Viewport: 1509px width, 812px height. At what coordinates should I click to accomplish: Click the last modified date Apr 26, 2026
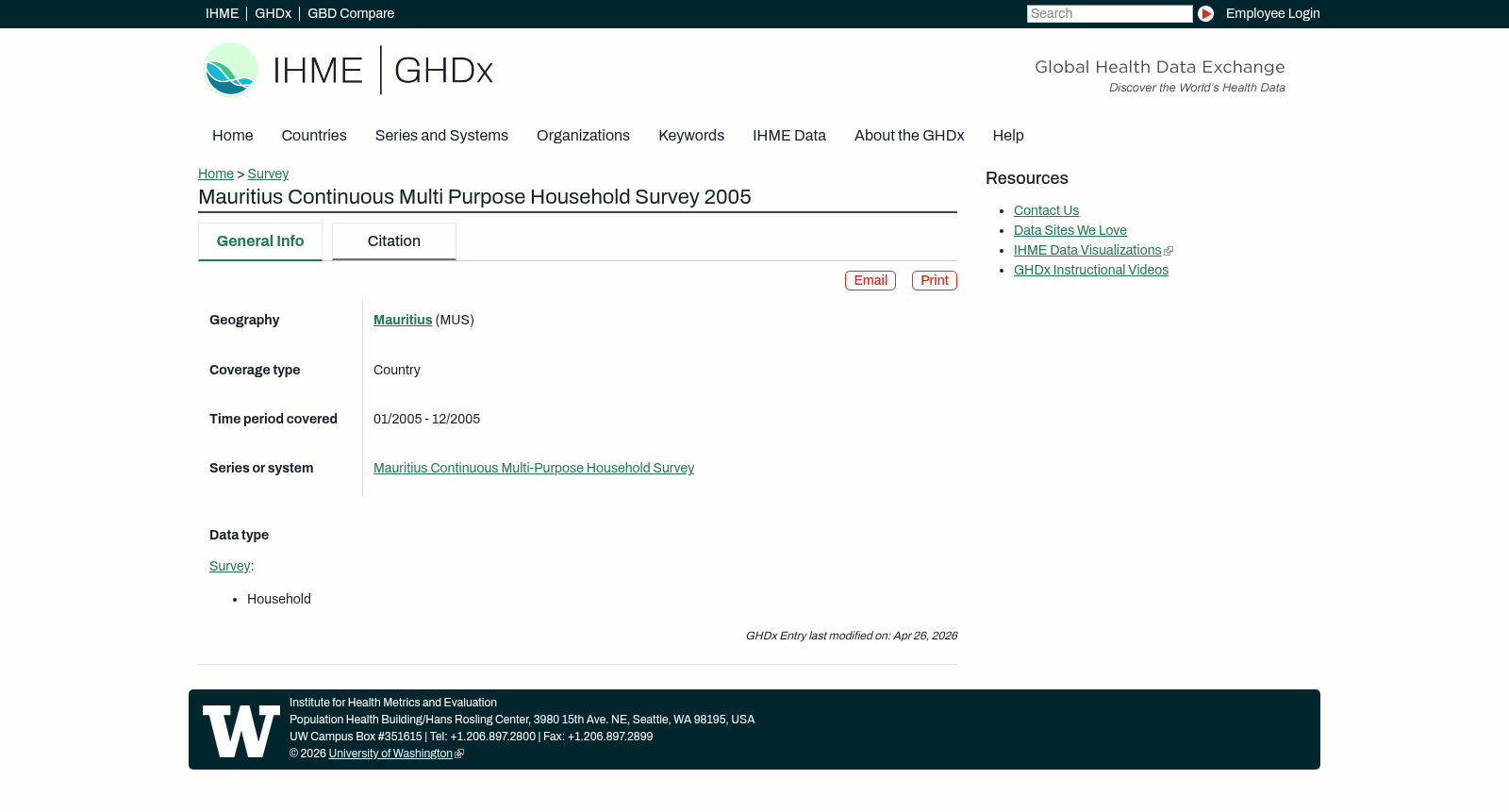coord(925,637)
